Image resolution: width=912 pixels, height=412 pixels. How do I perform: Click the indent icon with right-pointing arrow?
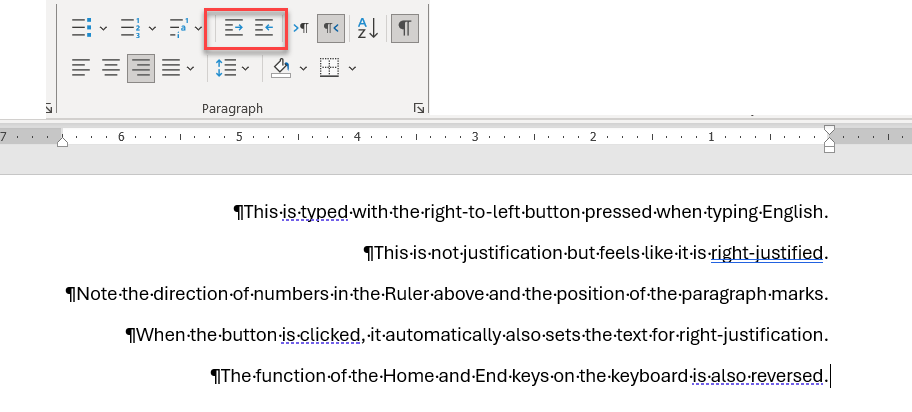(234, 27)
